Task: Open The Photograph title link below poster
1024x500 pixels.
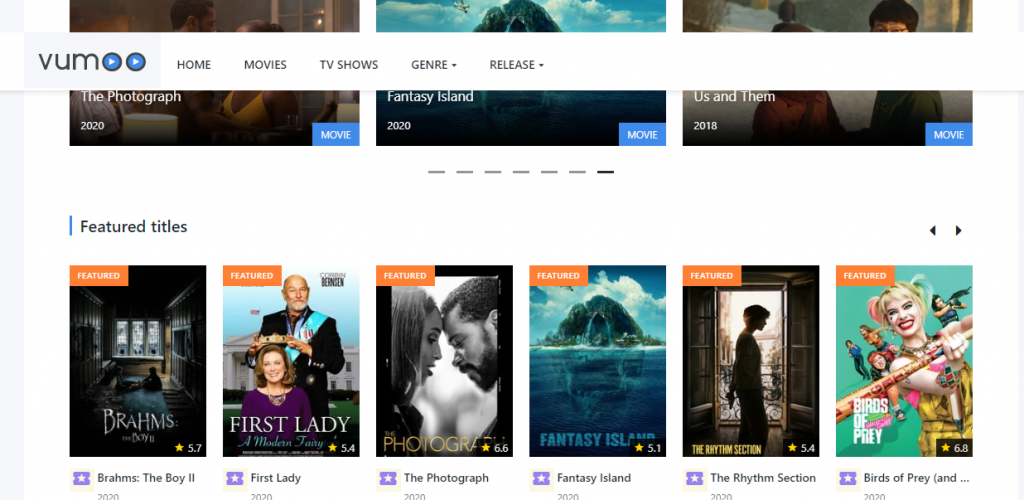Action: (x=446, y=478)
